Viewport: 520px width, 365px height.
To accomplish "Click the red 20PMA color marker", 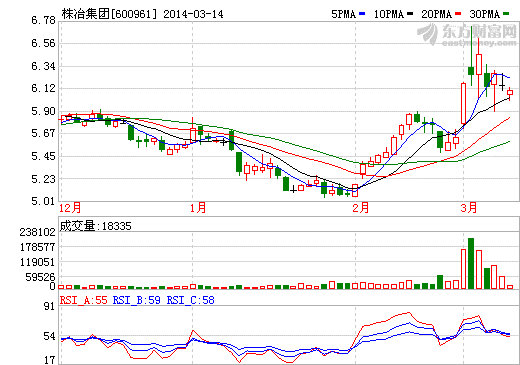I will point(458,14).
